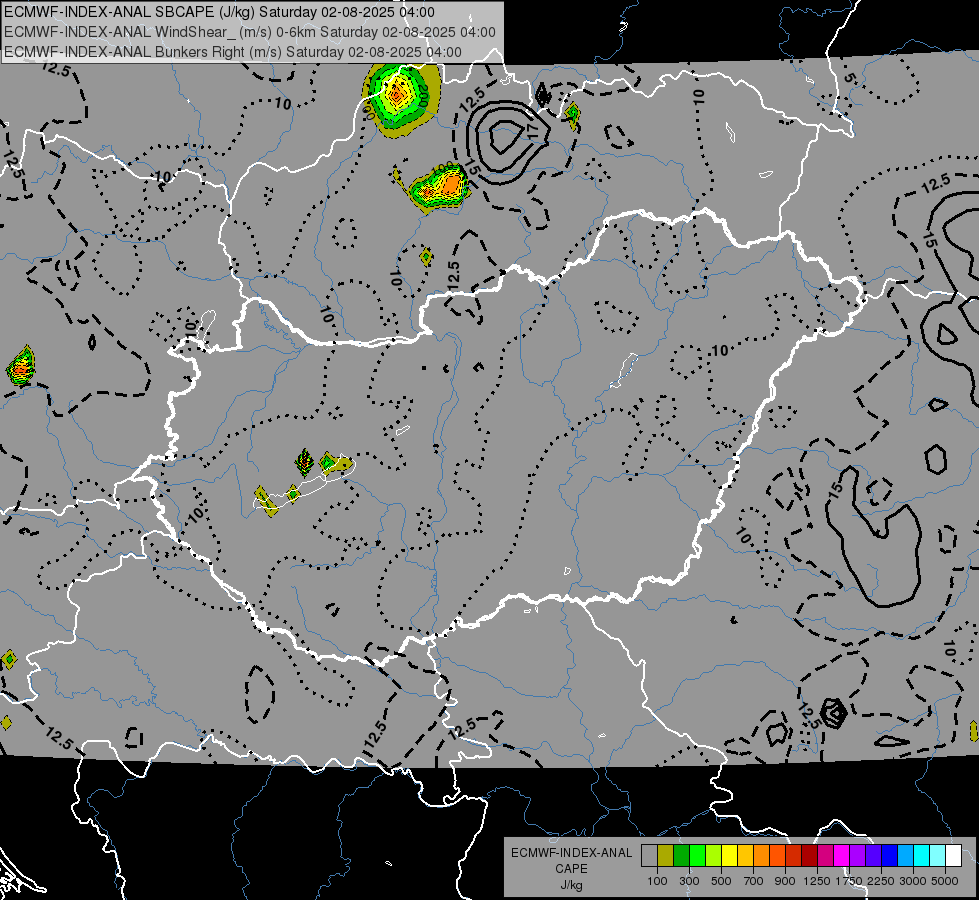Click the 200 label on the CAPE maximum
979x900 pixels.
click(x=423, y=97)
